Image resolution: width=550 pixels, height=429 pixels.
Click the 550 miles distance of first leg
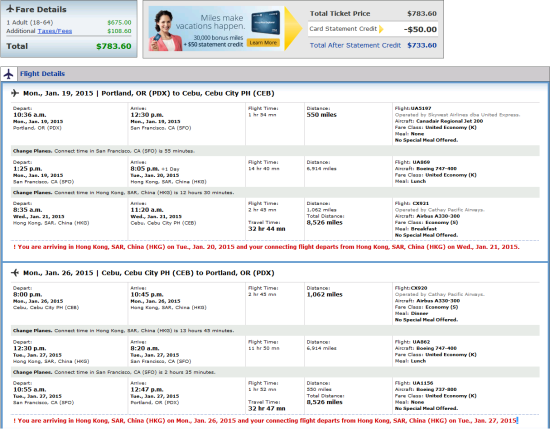(x=322, y=115)
